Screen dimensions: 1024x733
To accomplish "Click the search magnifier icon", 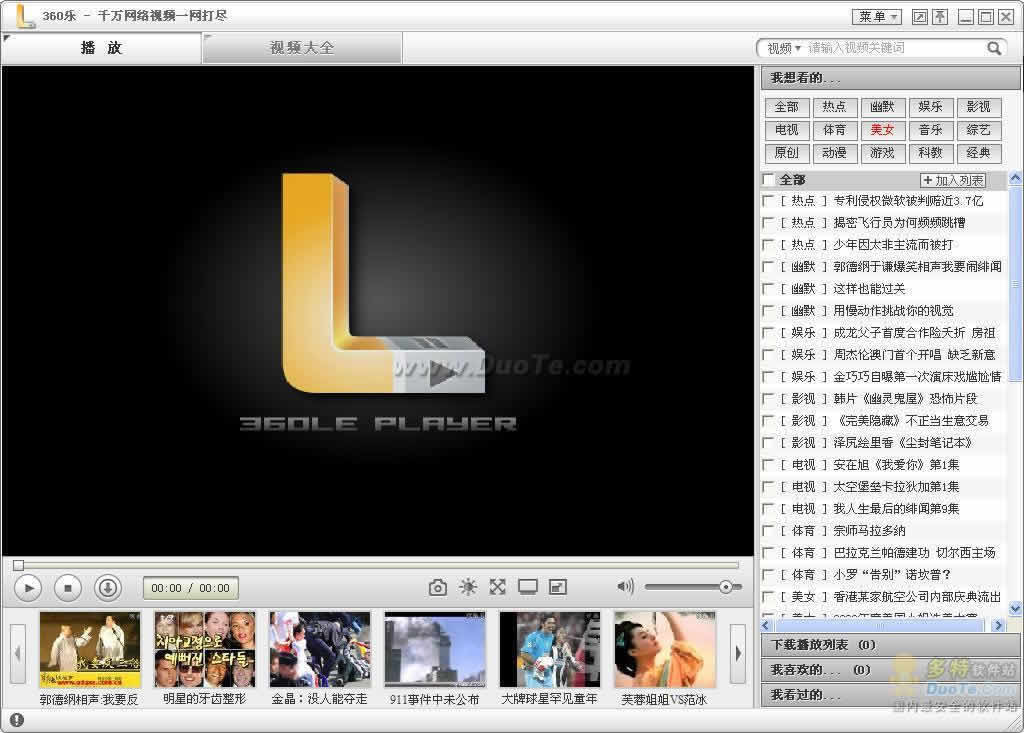I will [x=993, y=48].
